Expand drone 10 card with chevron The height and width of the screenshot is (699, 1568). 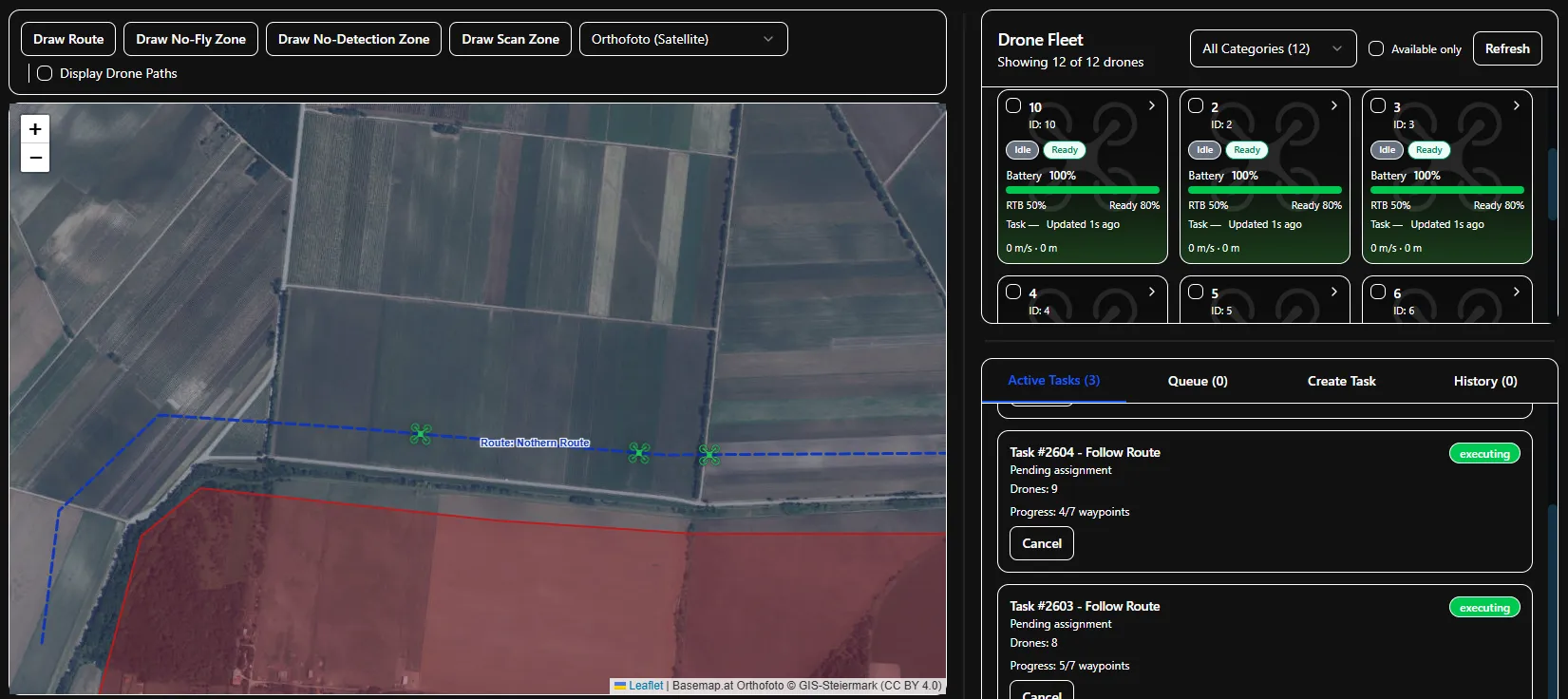1151,105
